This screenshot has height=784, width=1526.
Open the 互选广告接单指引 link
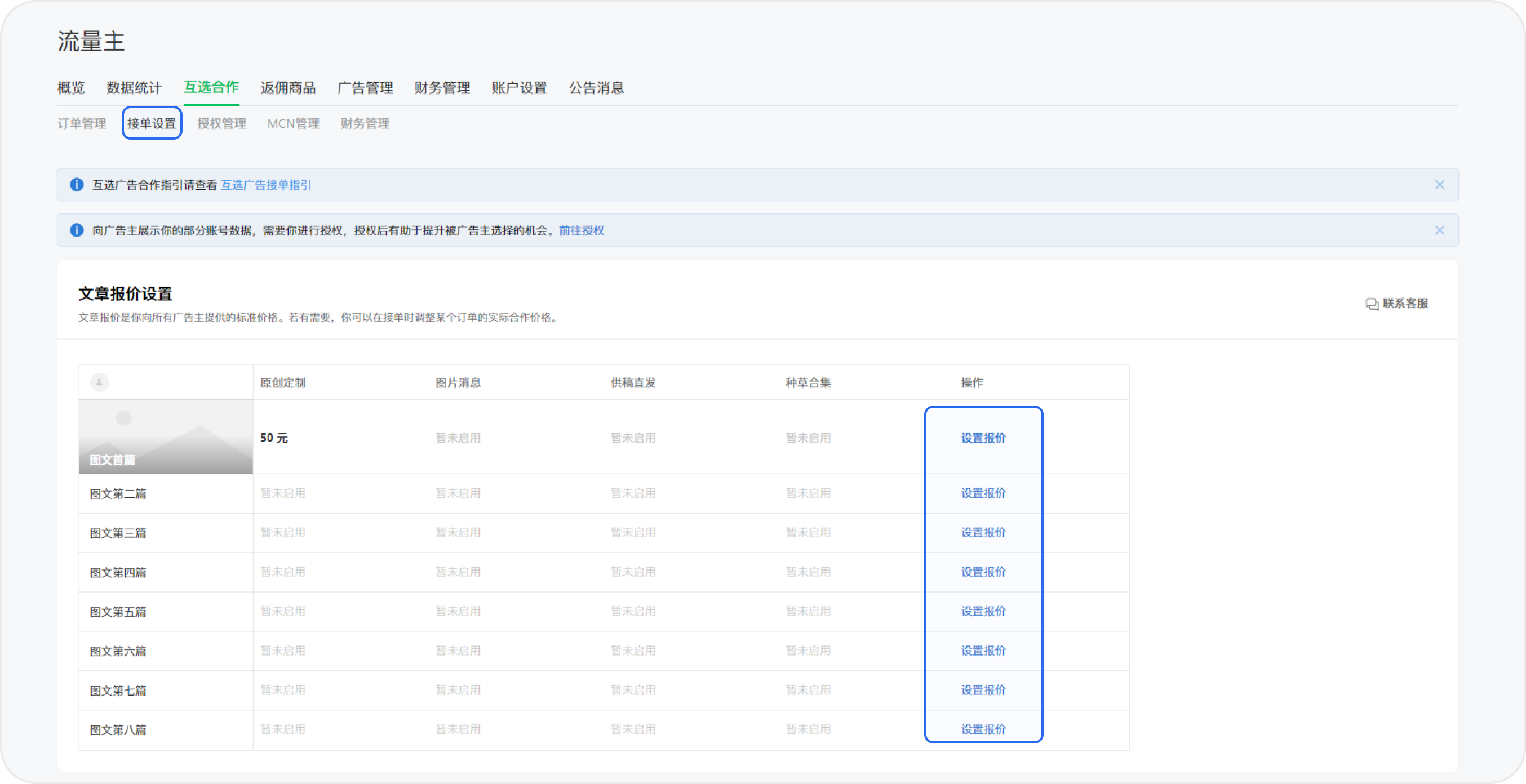pos(265,185)
